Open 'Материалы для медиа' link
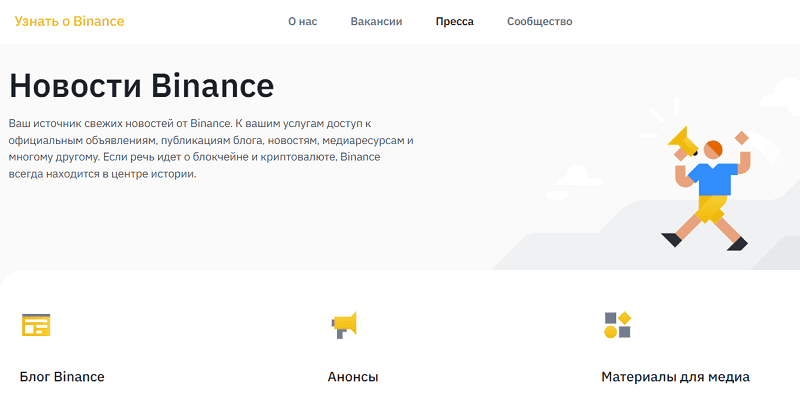800x404 pixels. tap(675, 377)
